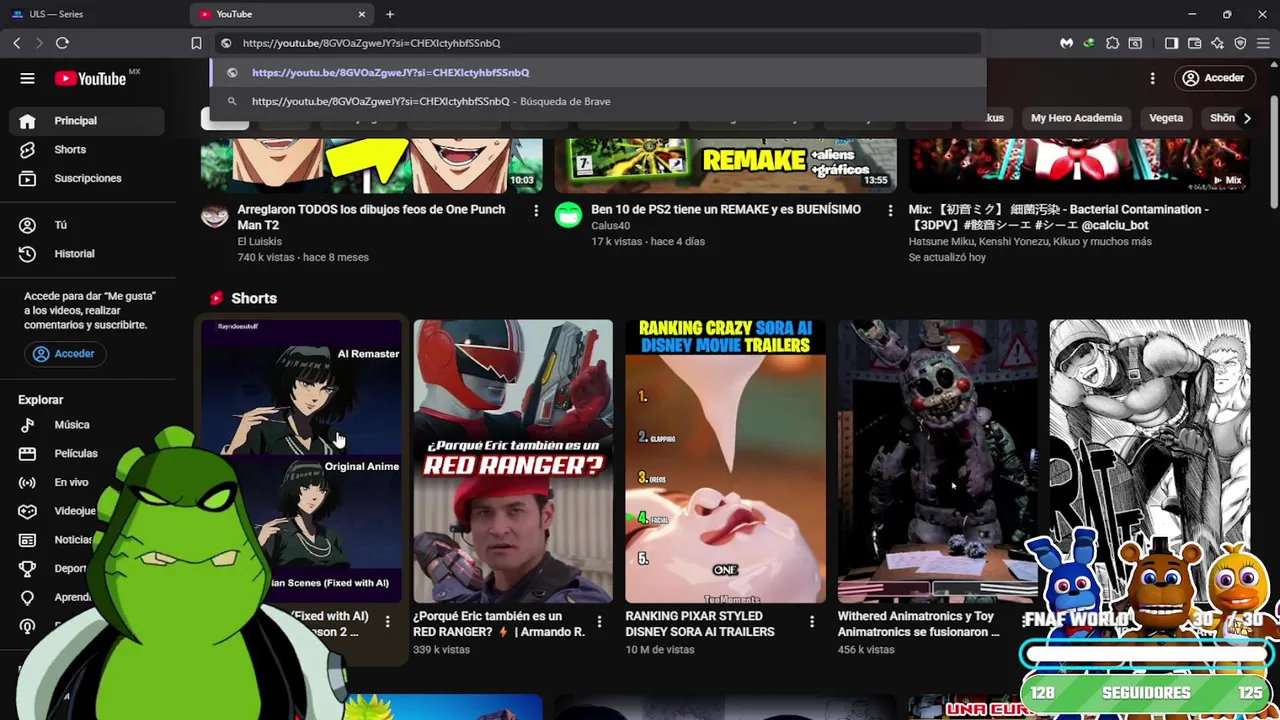Select the My Hero Academia chip
The width and height of the screenshot is (1280, 720).
coord(1076,118)
